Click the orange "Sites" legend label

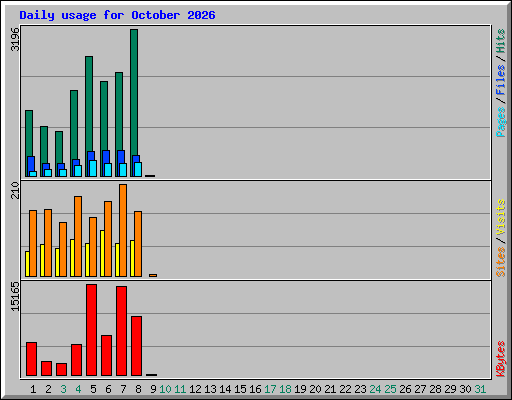tap(501, 262)
